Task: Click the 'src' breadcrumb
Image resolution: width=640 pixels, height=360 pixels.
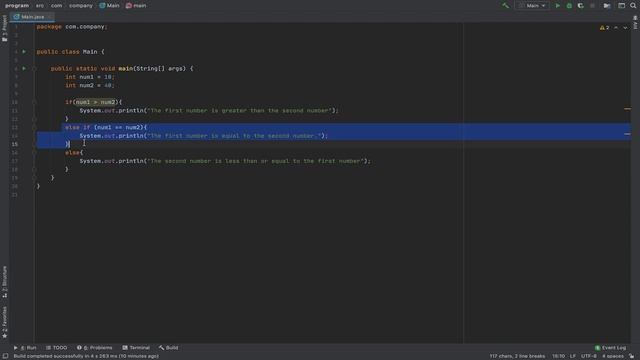Action: (40, 6)
